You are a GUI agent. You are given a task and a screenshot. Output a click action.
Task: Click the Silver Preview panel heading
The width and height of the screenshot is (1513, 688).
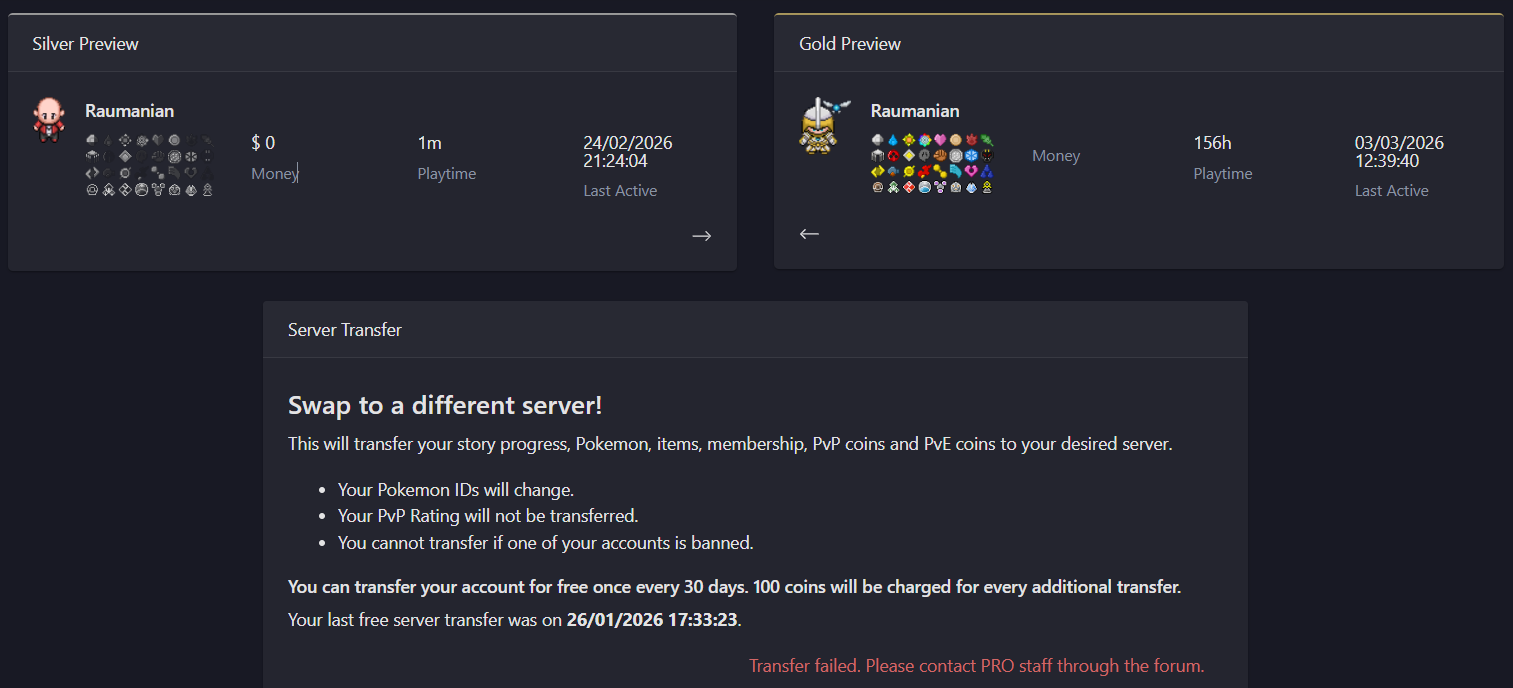(85, 44)
